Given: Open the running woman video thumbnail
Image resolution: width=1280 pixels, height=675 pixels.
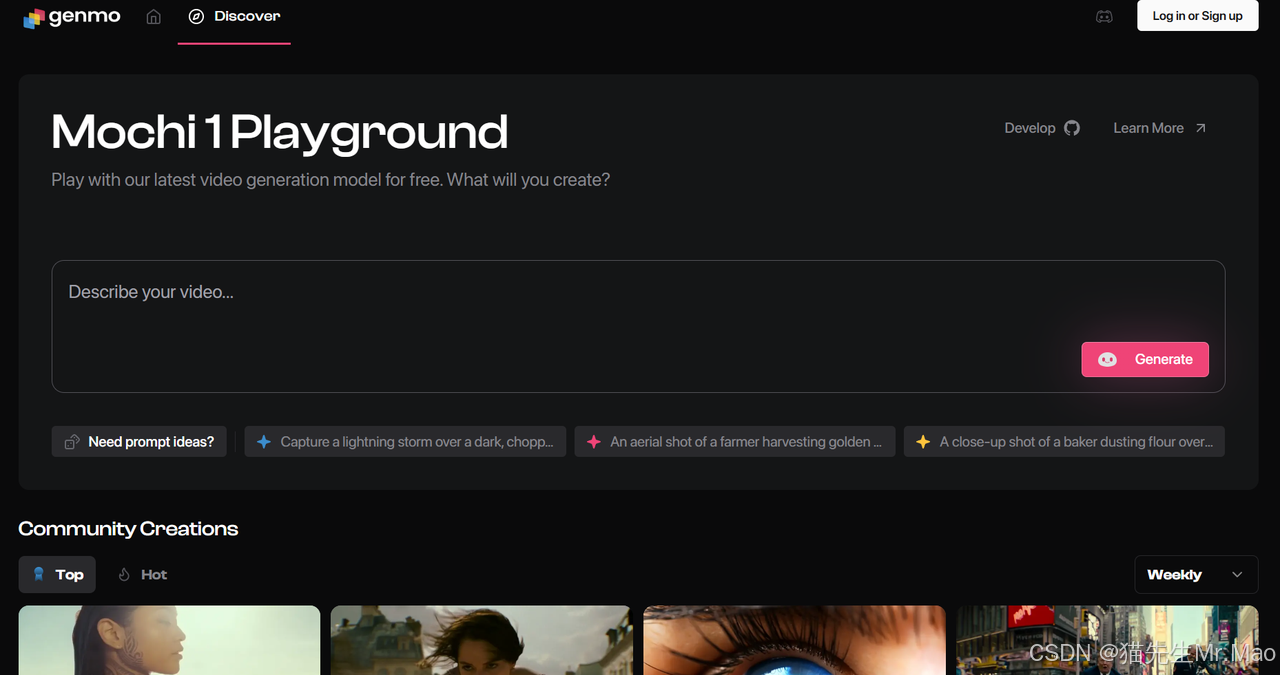Looking at the screenshot, I should pos(481,640).
